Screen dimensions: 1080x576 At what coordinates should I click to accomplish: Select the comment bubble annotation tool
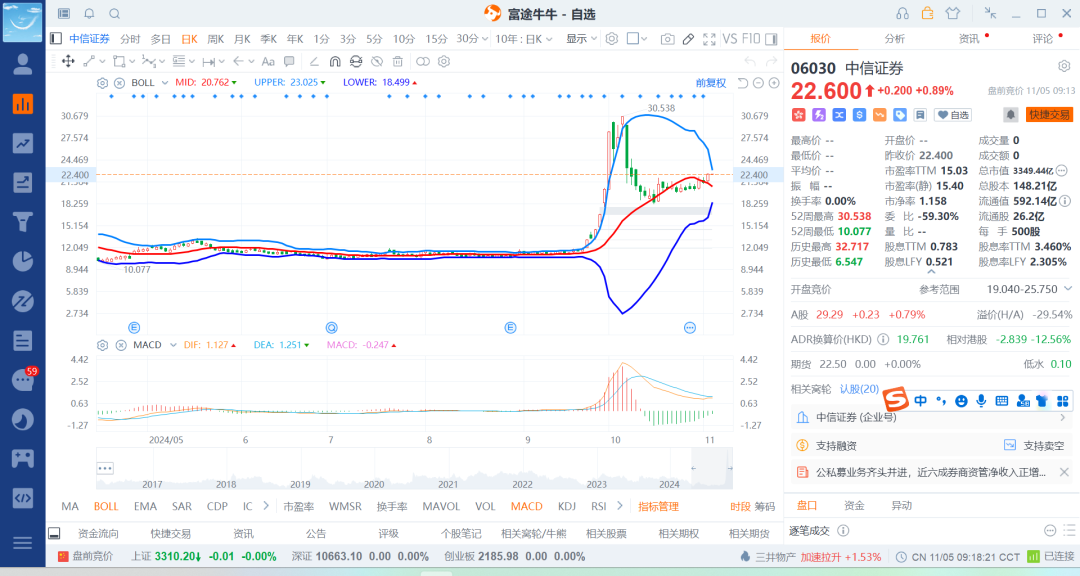[289, 61]
